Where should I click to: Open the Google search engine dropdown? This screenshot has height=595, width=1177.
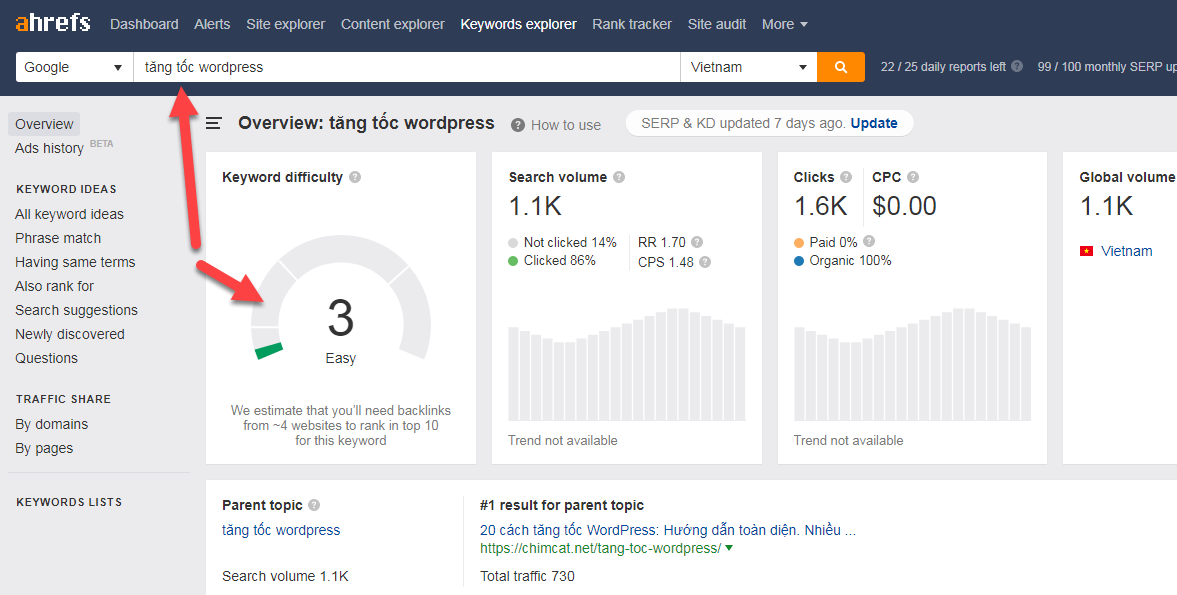tap(74, 67)
